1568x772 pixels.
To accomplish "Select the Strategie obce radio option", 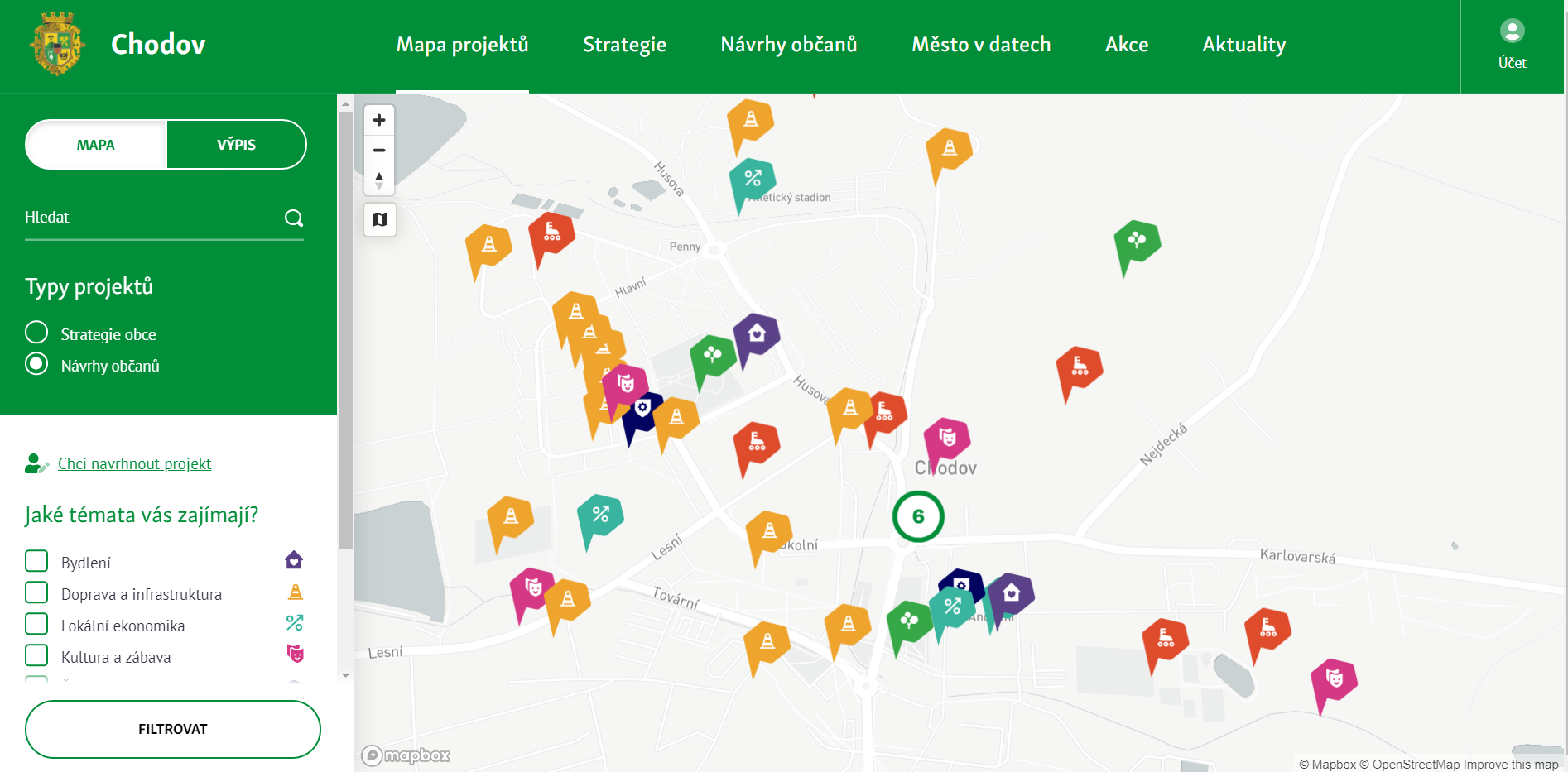I will tap(36, 333).
